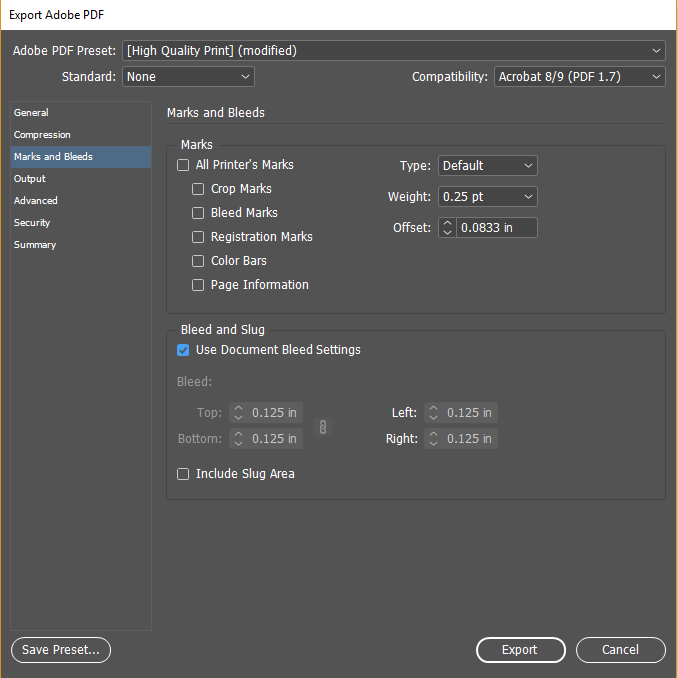Click the Export button

tap(521, 650)
